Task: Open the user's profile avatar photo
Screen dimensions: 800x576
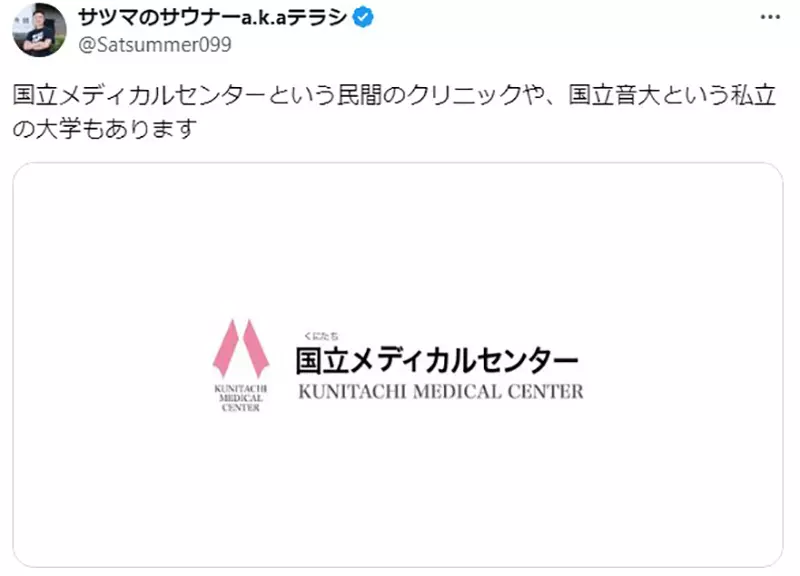Action: 39,30
